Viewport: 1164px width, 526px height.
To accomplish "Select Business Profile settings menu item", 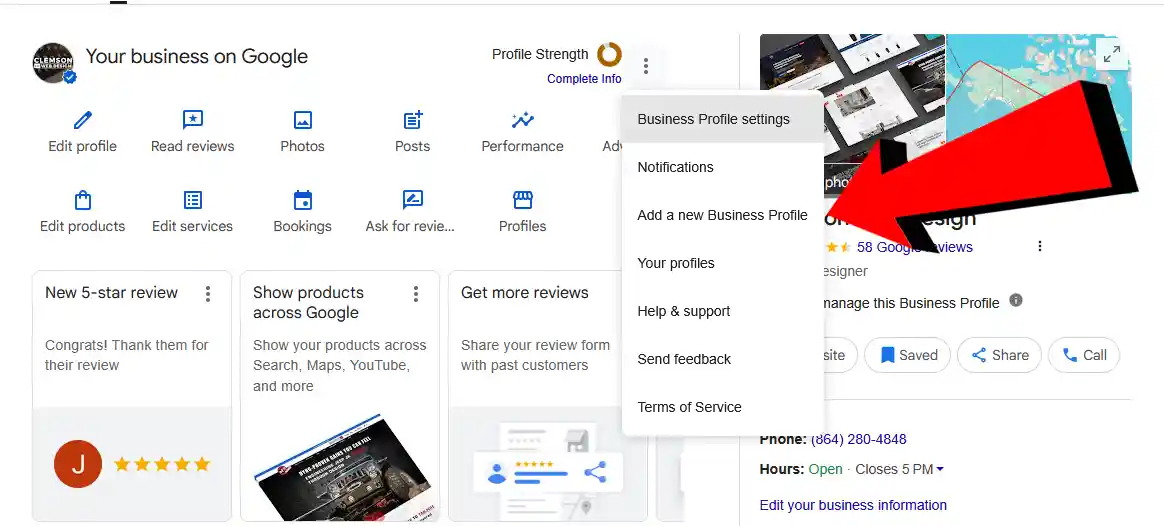I will (723, 119).
